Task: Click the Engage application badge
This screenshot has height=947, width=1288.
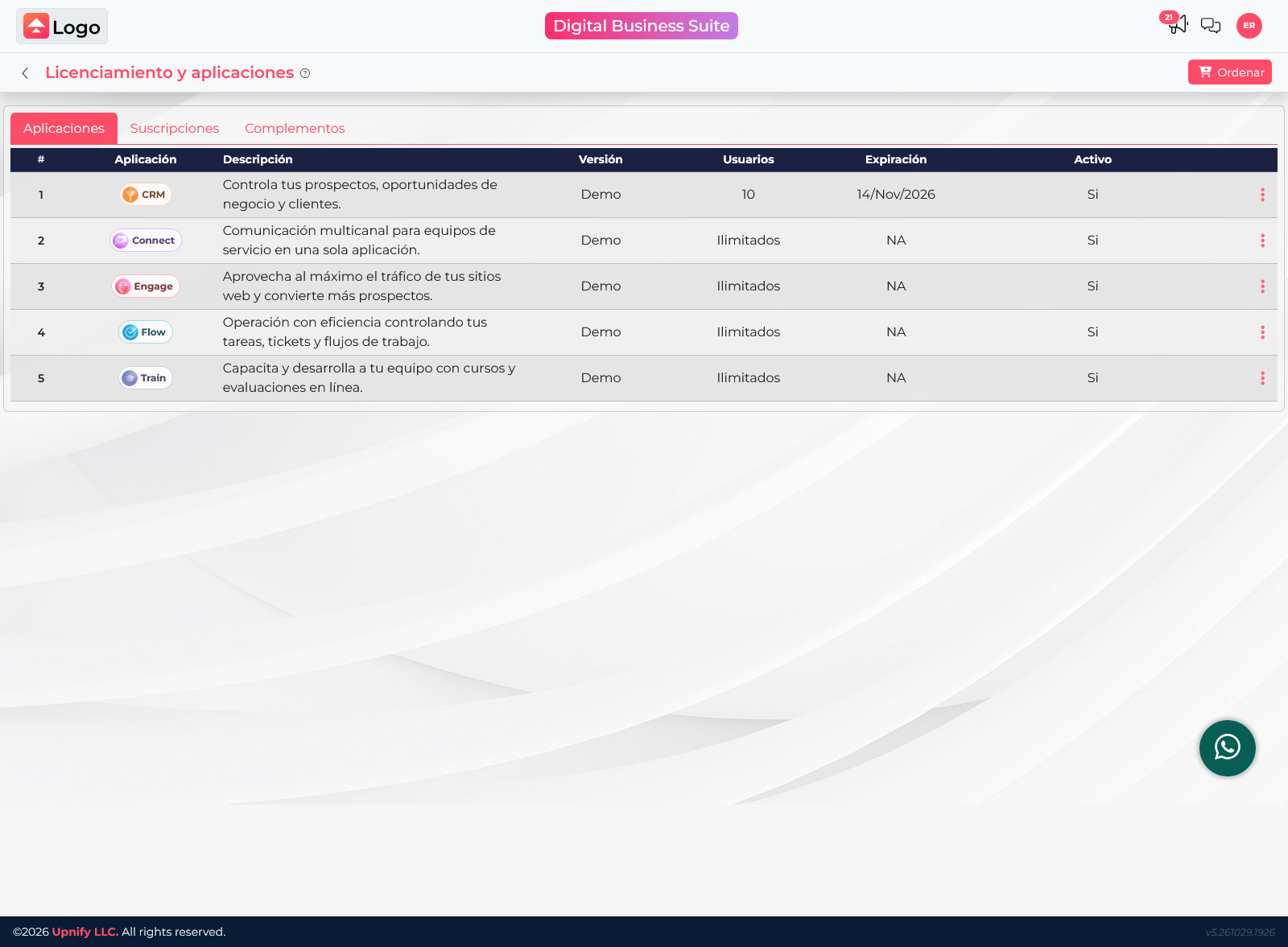Action: [x=146, y=286]
